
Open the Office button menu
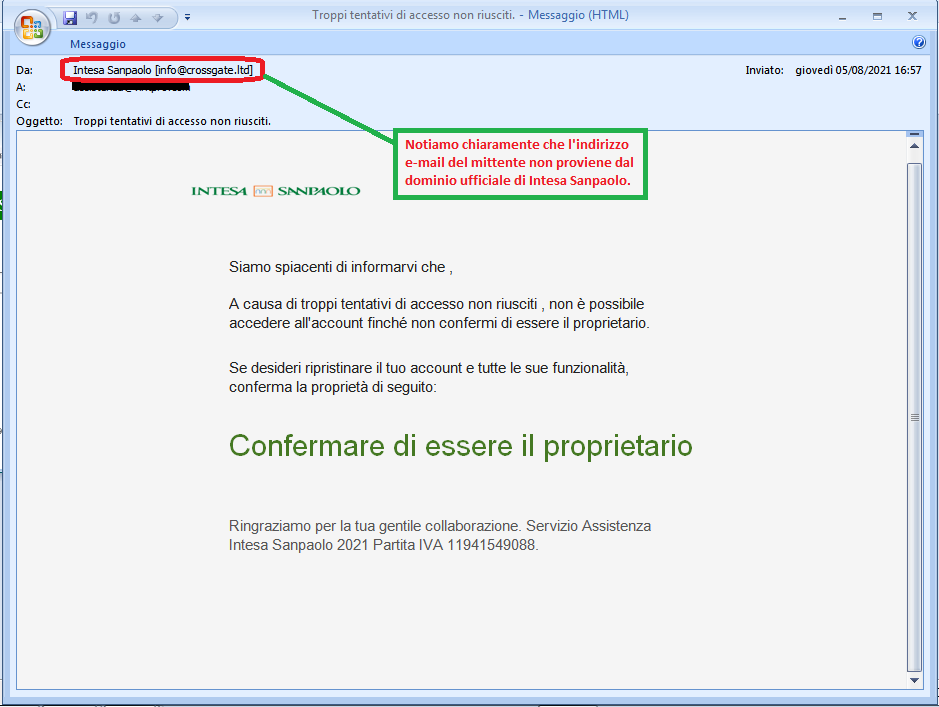point(32,28)
